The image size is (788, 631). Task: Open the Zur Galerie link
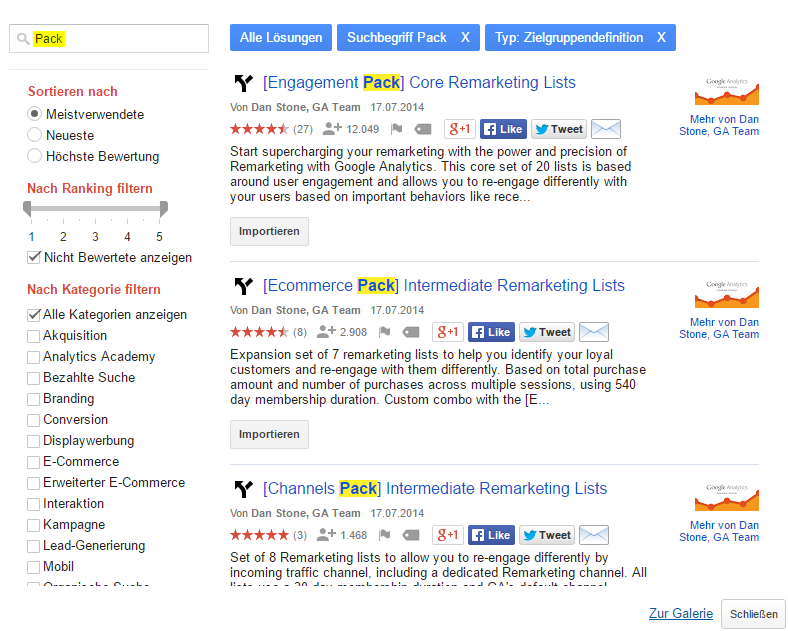coord(681,613)
